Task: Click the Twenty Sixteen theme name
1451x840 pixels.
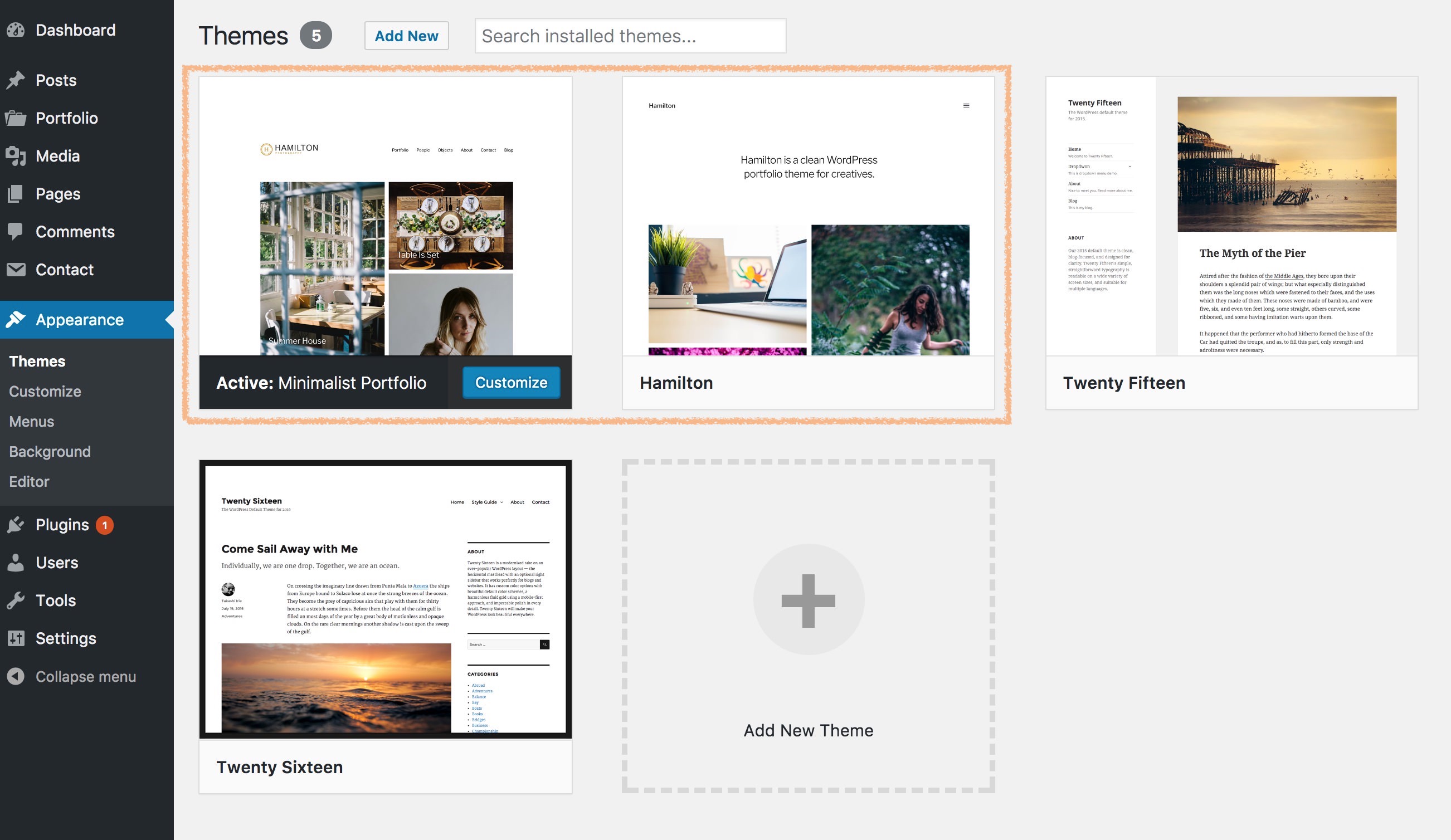Action: coord(280,767)
